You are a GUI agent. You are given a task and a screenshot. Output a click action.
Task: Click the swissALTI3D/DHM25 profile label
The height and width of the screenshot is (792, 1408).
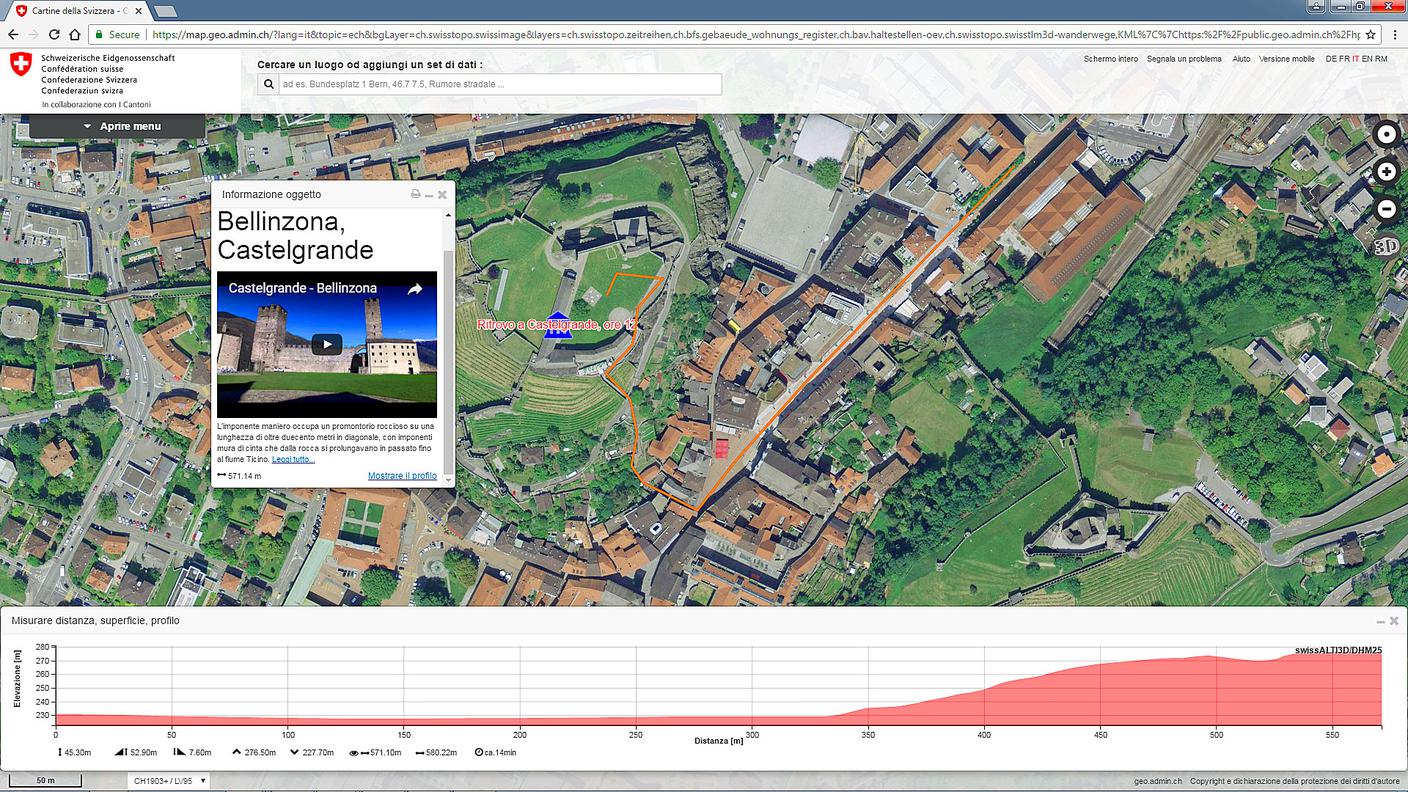pos(1338,650)
